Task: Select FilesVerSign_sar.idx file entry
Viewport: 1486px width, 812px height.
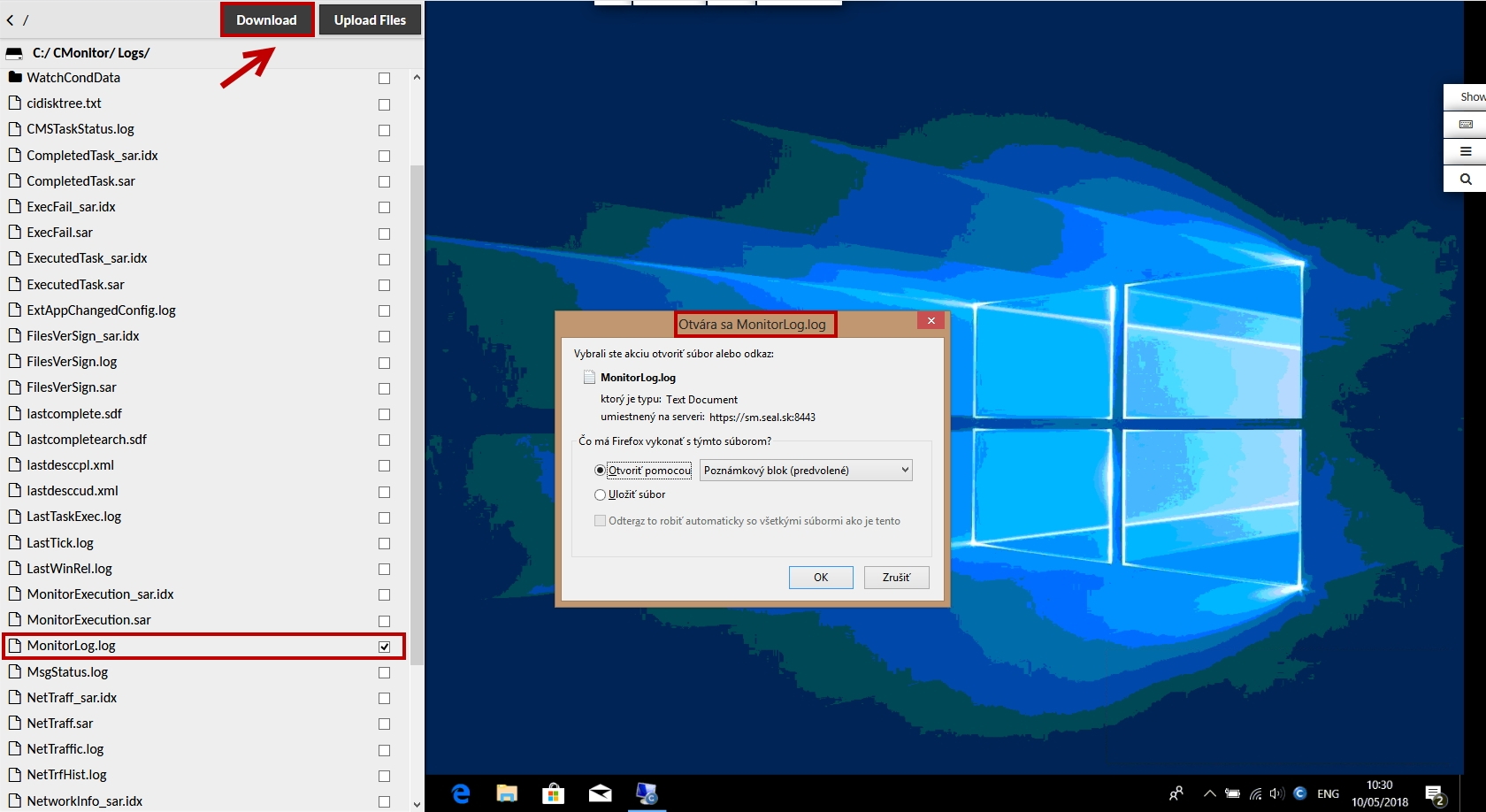Action: (x=83, y=336)
